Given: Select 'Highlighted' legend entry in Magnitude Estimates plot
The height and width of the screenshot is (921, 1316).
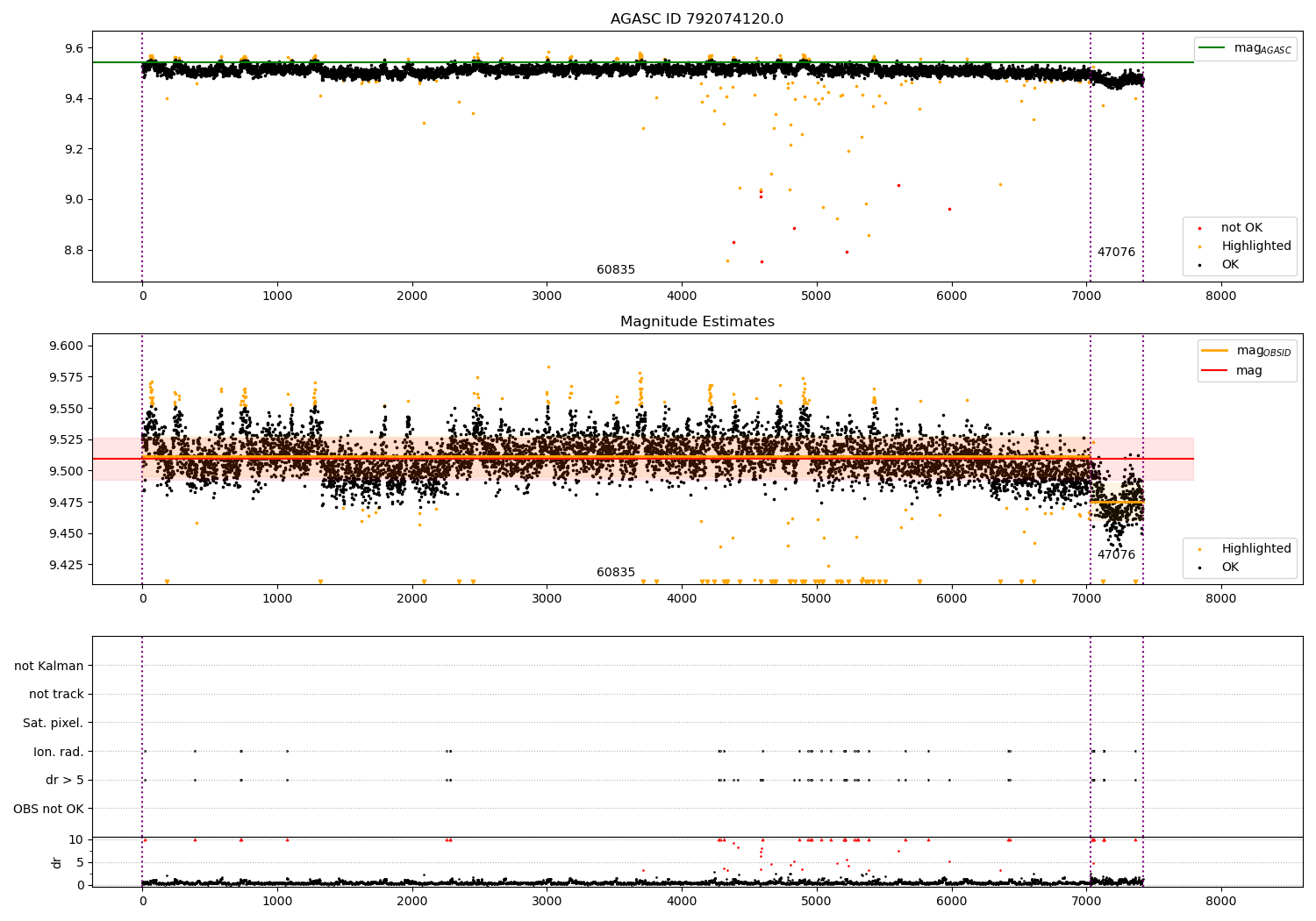Looking at the screenshot, I should point(1256,549).
